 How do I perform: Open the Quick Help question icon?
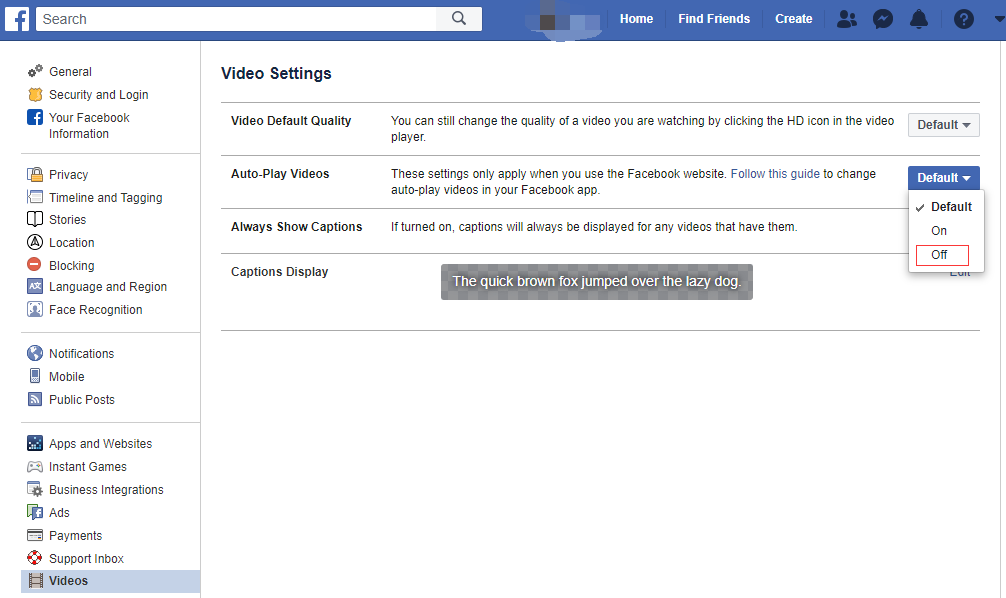pyautogui.click(x=963, y=19)
